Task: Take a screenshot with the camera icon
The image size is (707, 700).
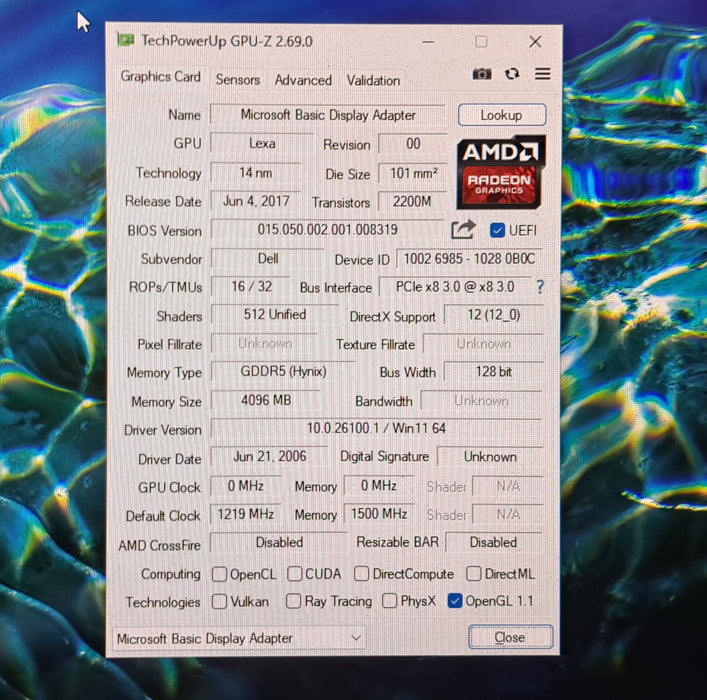Action: point(482,74)
